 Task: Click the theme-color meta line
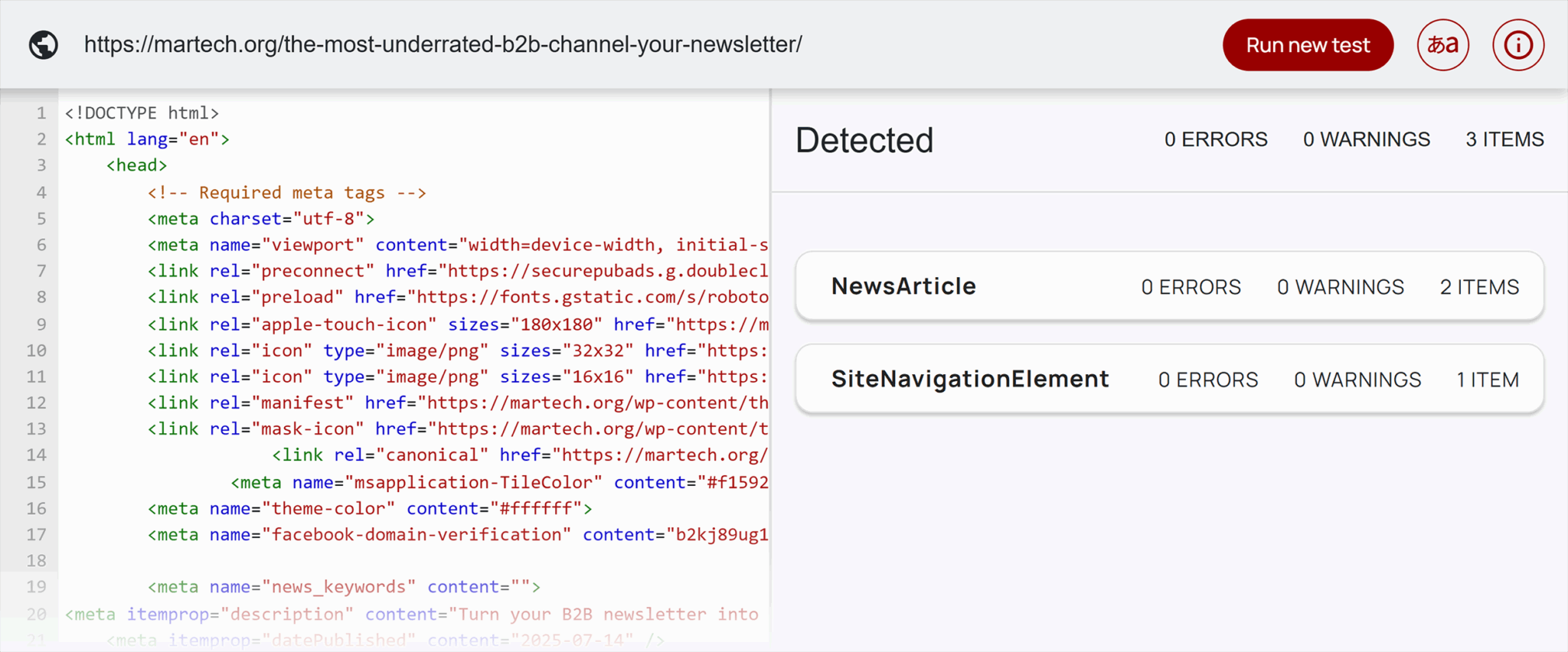point(370,509)
